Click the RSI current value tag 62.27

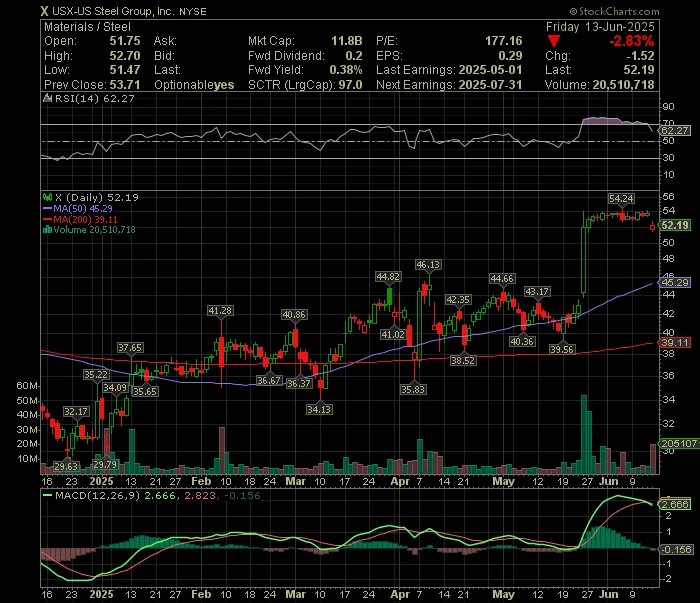click(x=674, y=131)
